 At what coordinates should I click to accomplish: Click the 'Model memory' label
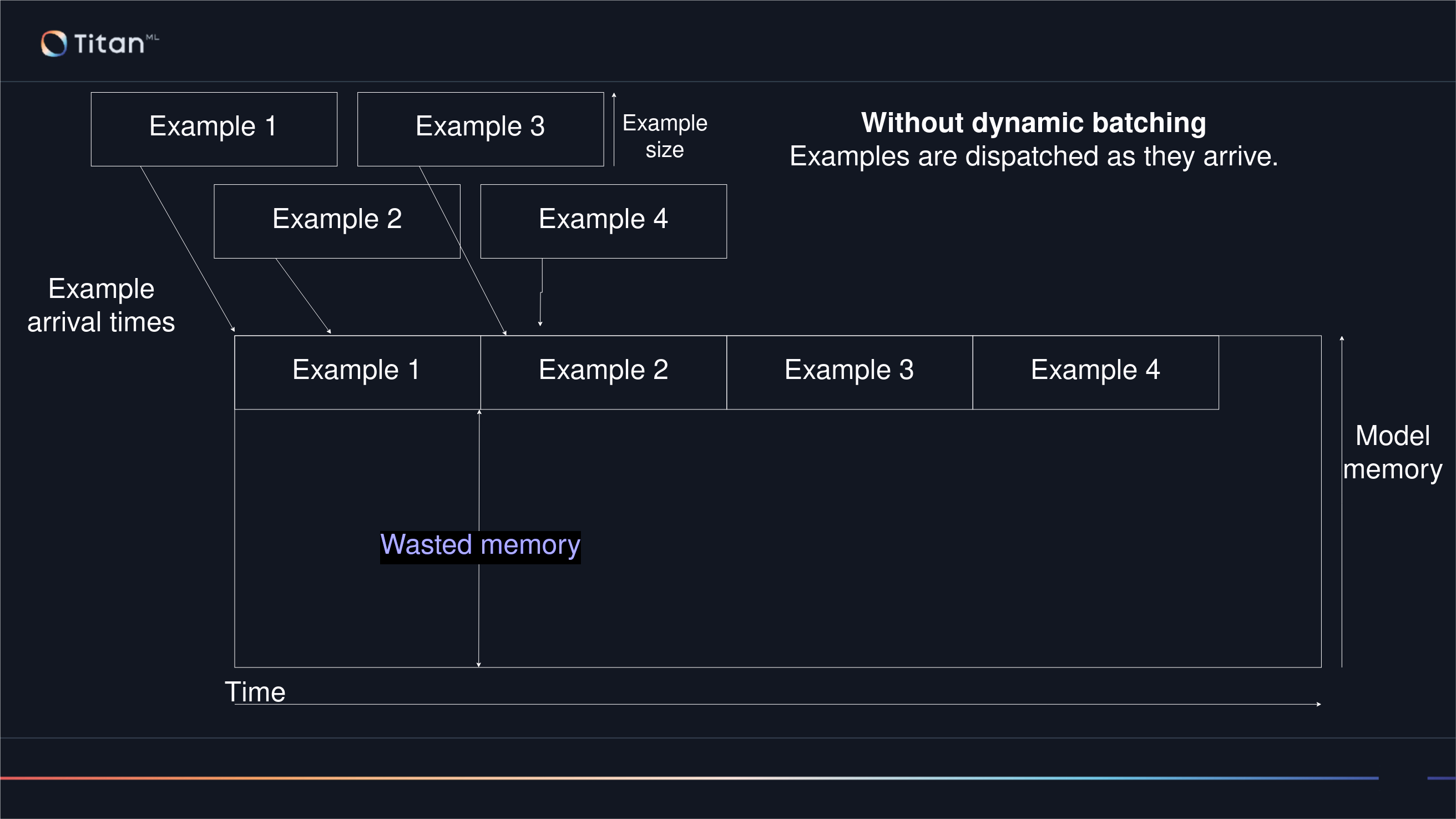[1392, 452]
